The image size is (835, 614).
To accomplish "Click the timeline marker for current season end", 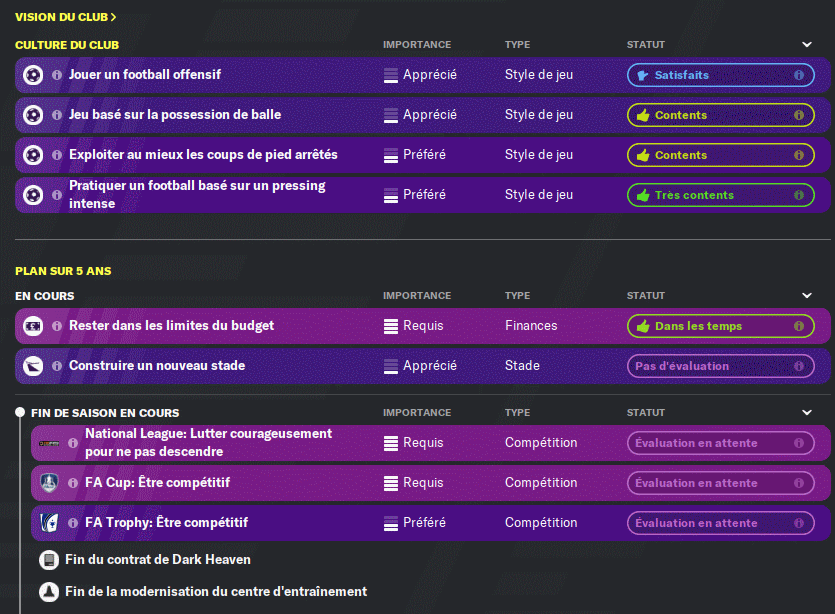I will 19,413.
